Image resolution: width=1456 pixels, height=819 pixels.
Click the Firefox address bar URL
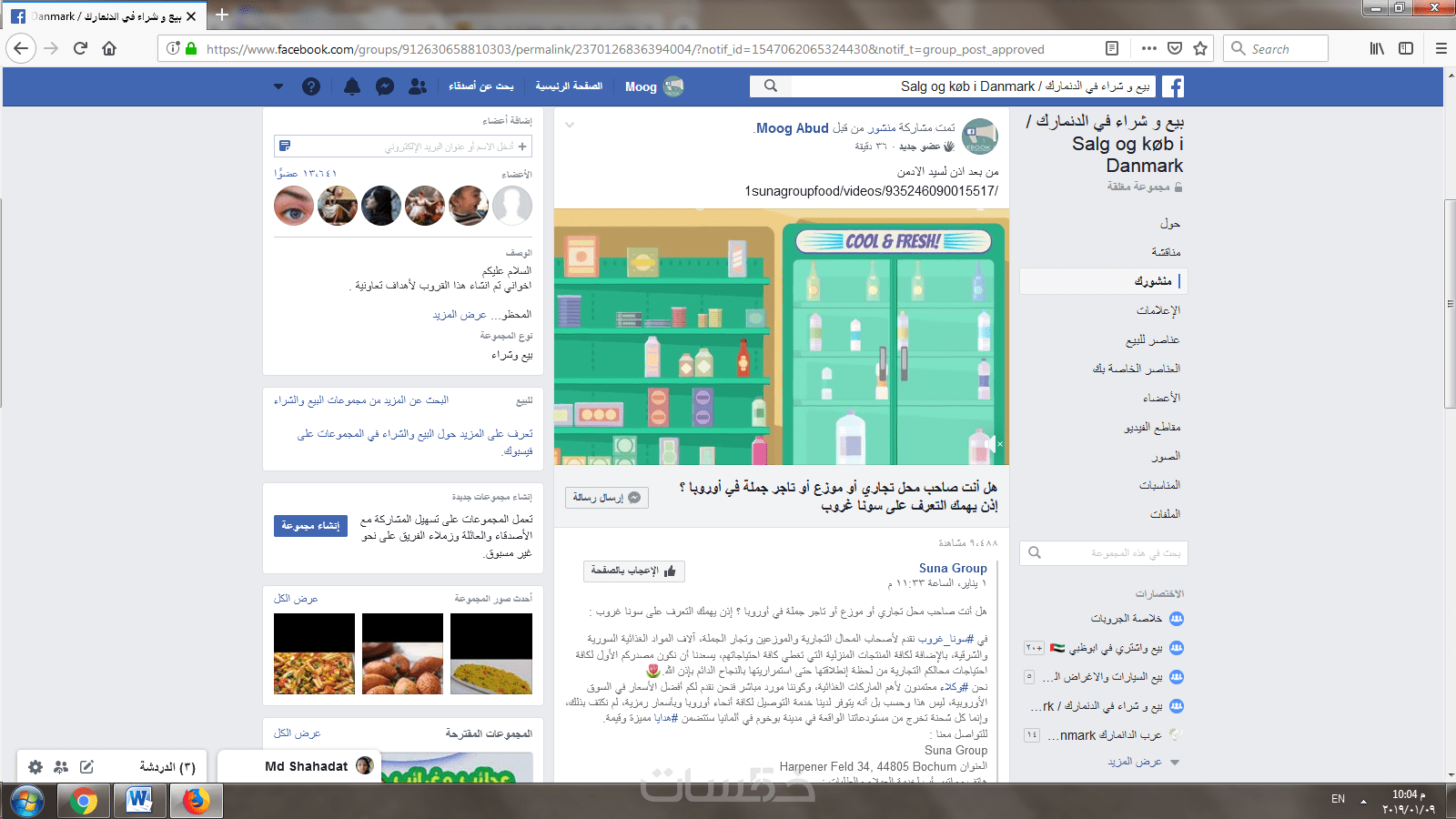coord(625,49)
